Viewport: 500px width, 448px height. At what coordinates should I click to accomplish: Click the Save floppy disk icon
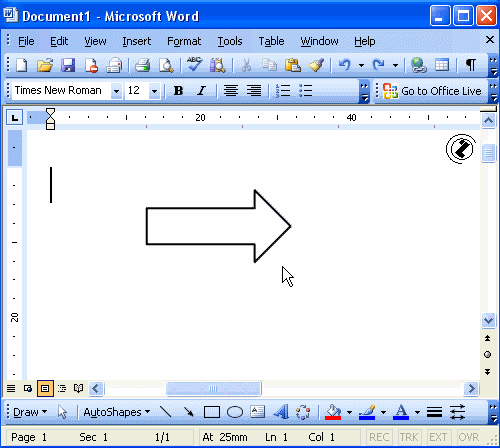(68, 65)
